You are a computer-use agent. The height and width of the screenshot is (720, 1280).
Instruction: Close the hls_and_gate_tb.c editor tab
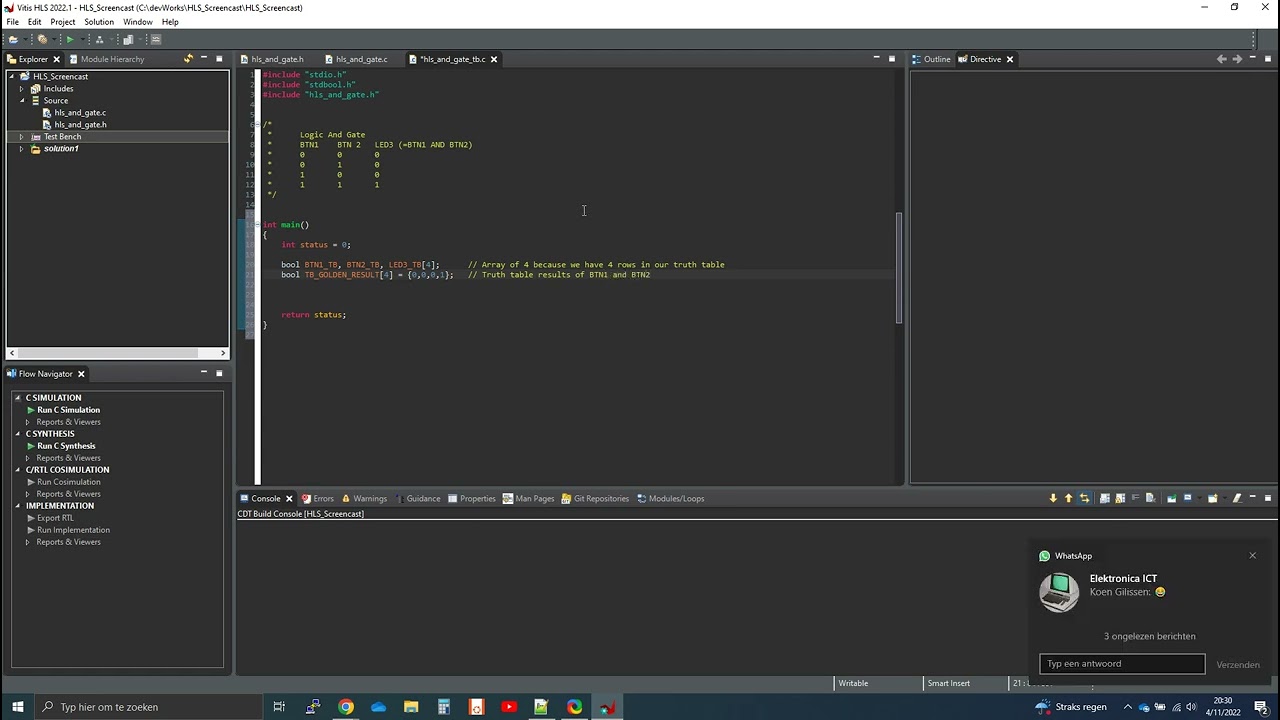click(x=494, y=59)
